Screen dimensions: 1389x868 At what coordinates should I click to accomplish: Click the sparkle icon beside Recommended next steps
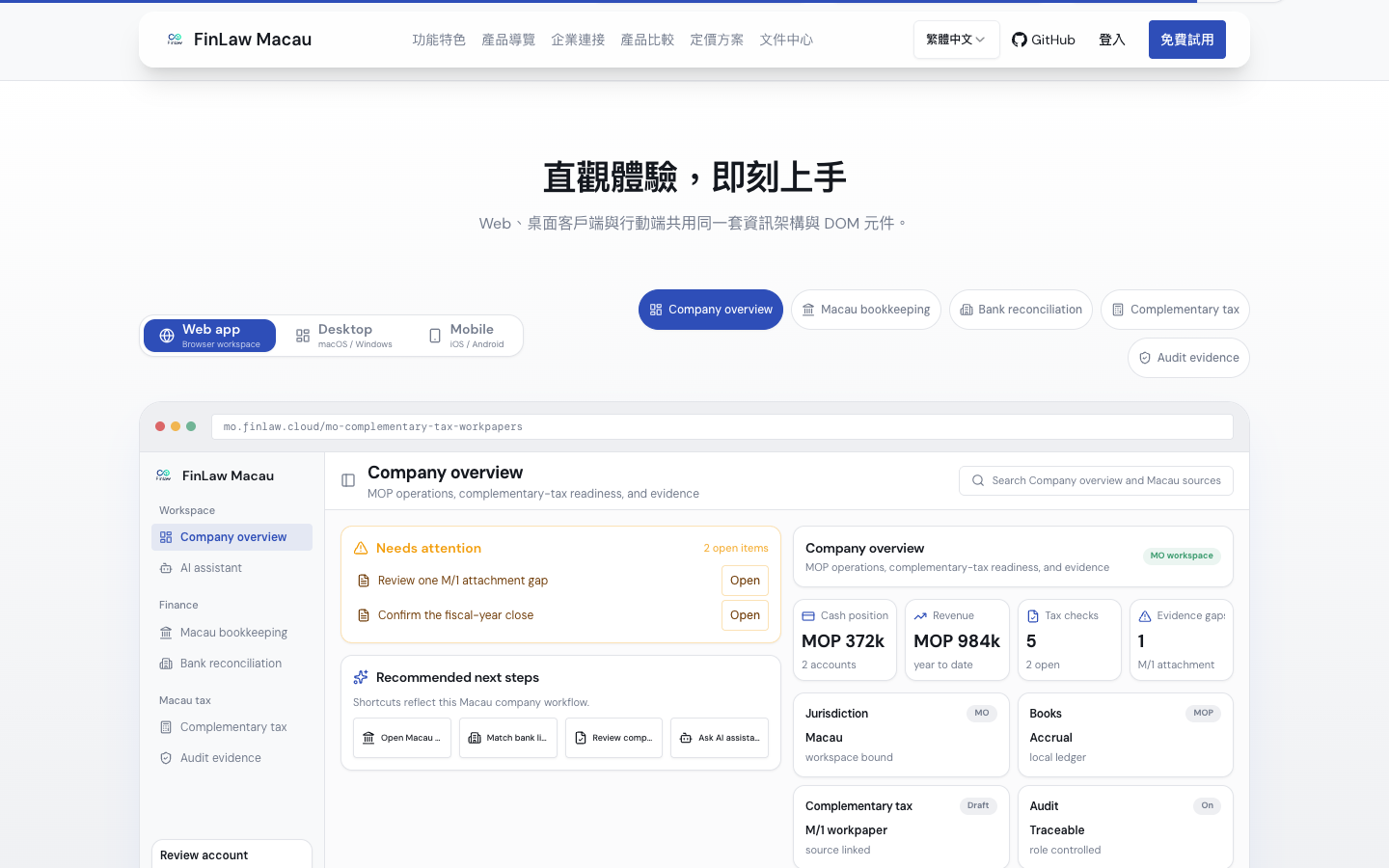click(361, 677)
